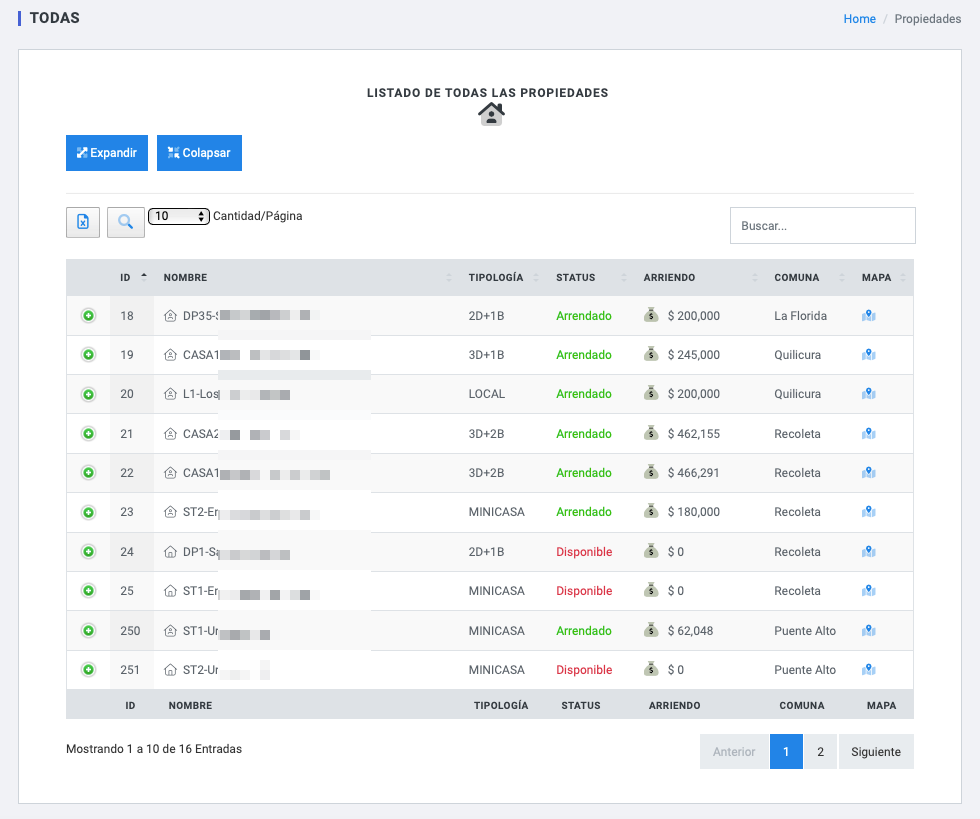Click money bag icon next to $ 200,000 La Florida
Viewport: 980px width, 819px height.
pos(651,315)
